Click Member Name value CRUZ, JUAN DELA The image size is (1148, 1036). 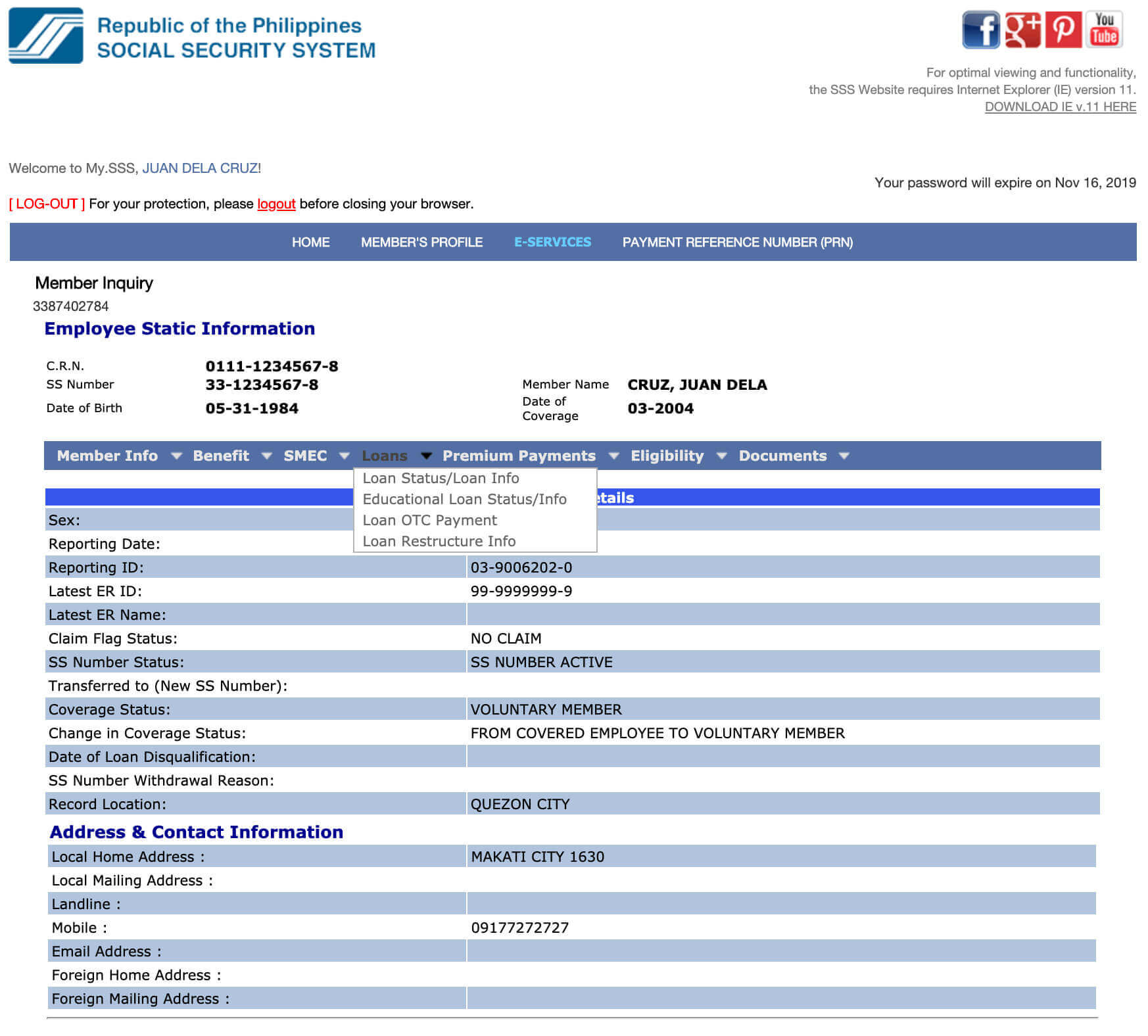697,384
